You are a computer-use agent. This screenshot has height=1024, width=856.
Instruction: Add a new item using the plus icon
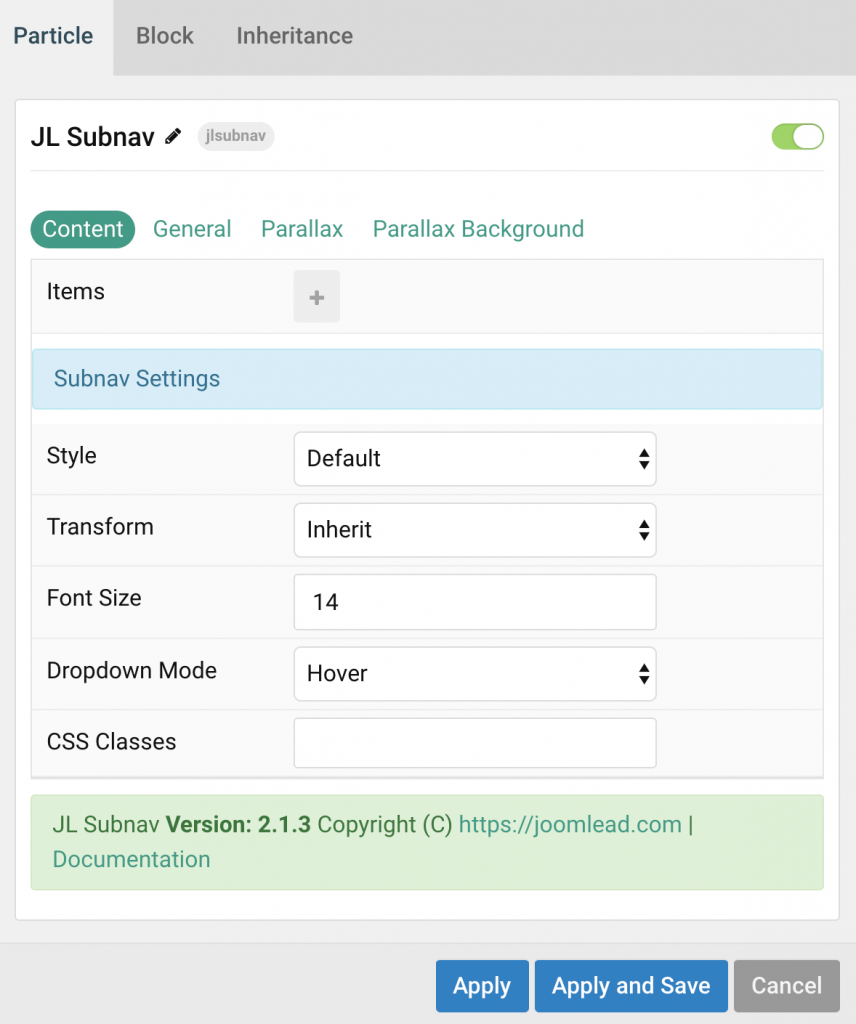[316, 296]
